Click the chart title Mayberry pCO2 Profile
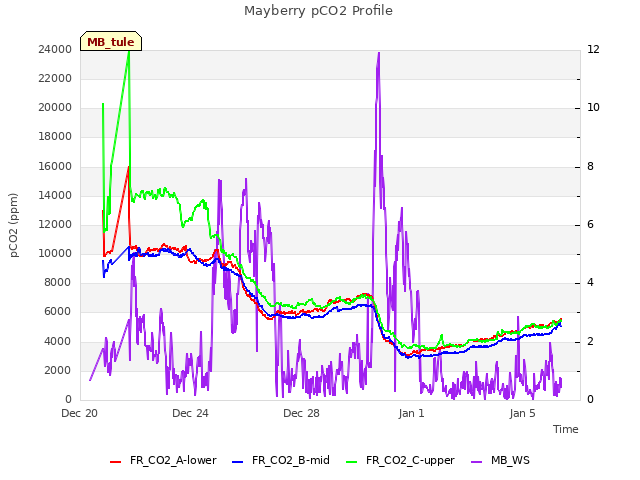This screenshot has height=480, width=640. tap(318, 11)
